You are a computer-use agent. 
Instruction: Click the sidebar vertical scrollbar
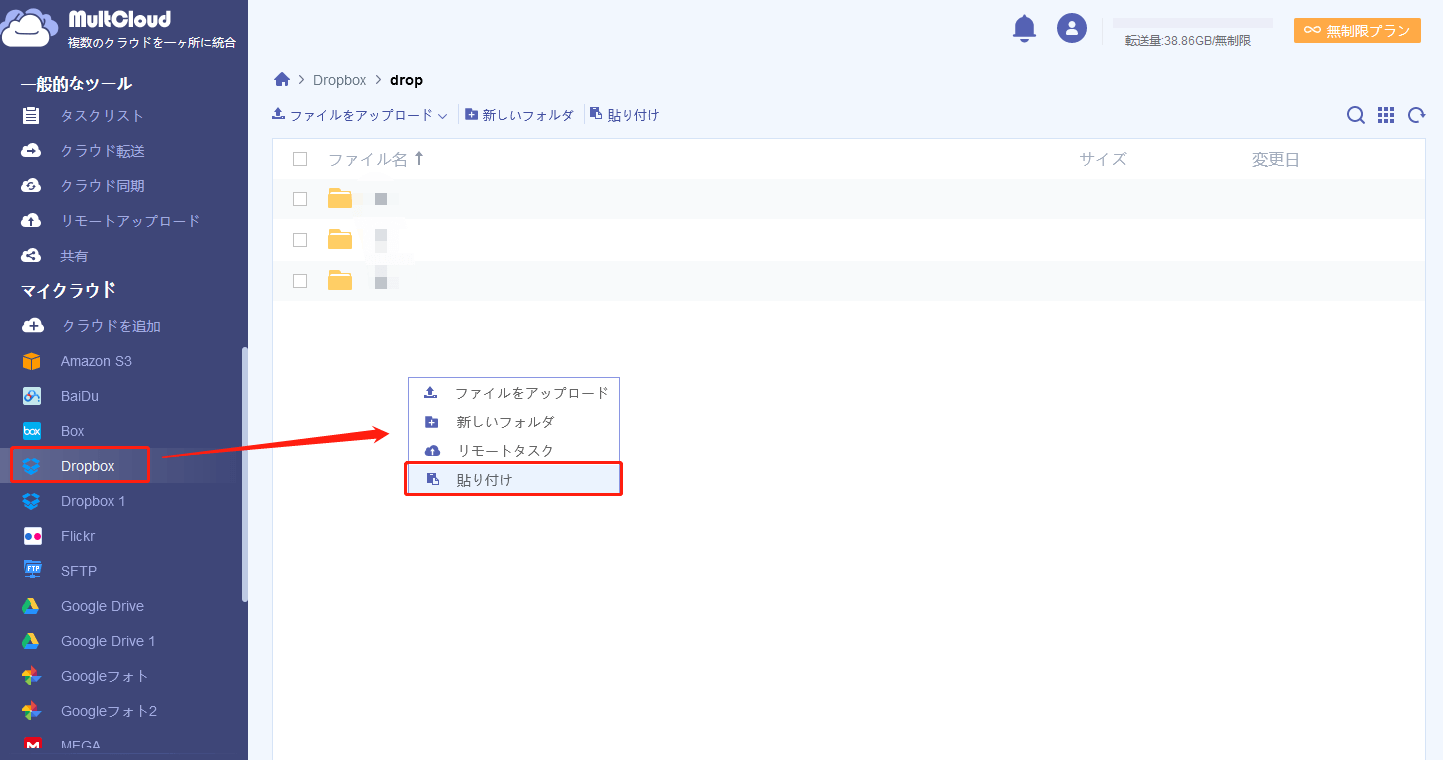click(245, 475)
